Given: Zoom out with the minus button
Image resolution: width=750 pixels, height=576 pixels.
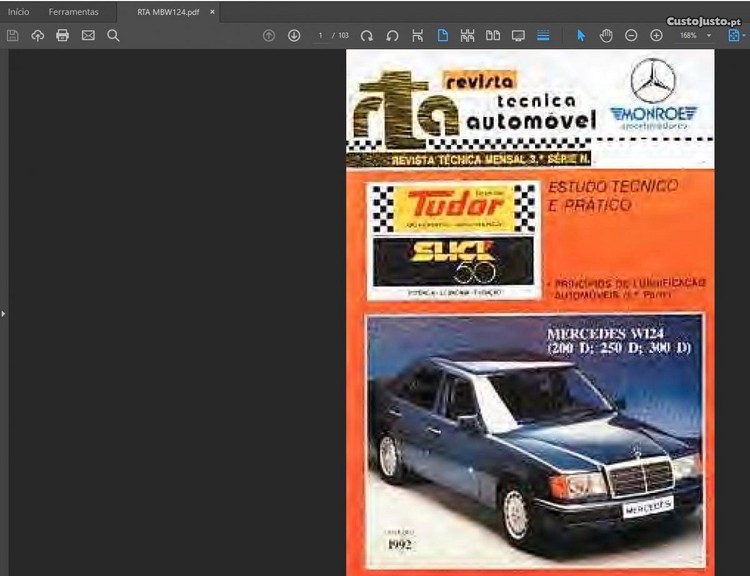Looking at the screenshot, I should click(x=631, y=35).
